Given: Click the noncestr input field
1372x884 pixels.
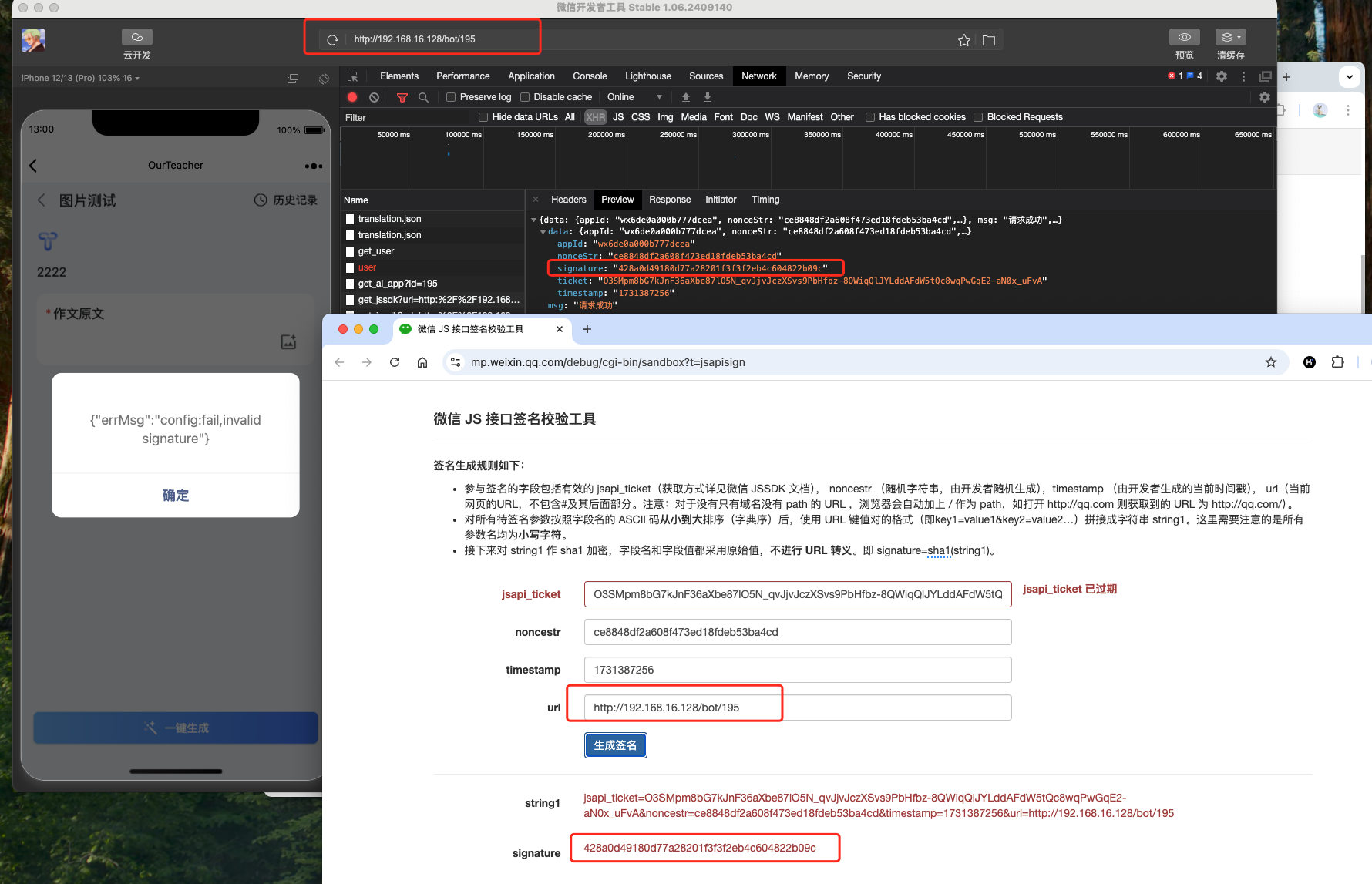Looking at the screenshot, I should (x=798, y=632).
